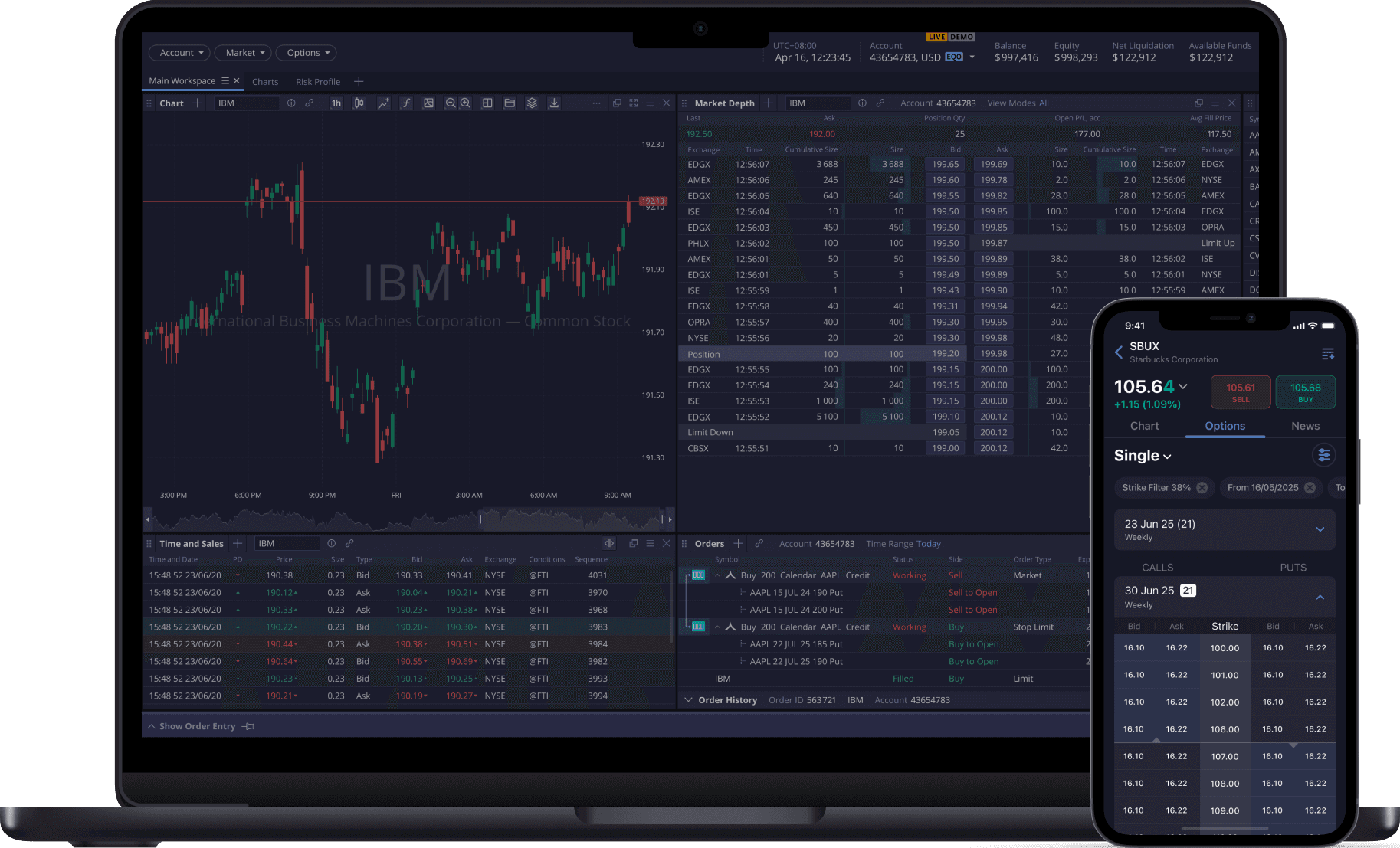Click the Chart symbol link icon
This screenshot has width=1400, height=848.
tap(310, 103)
